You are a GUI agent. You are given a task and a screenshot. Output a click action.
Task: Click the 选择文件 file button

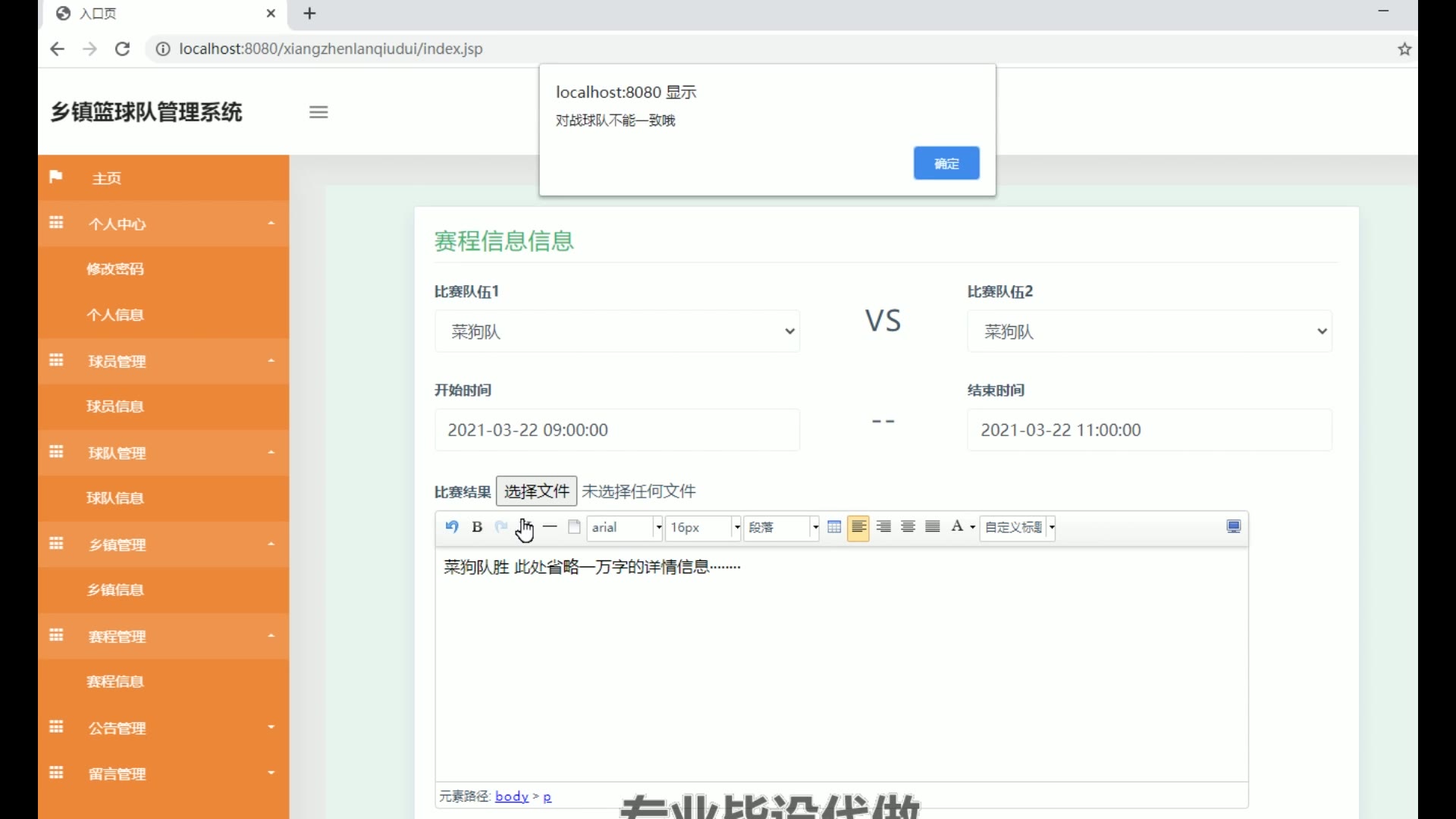pos(536,491)
